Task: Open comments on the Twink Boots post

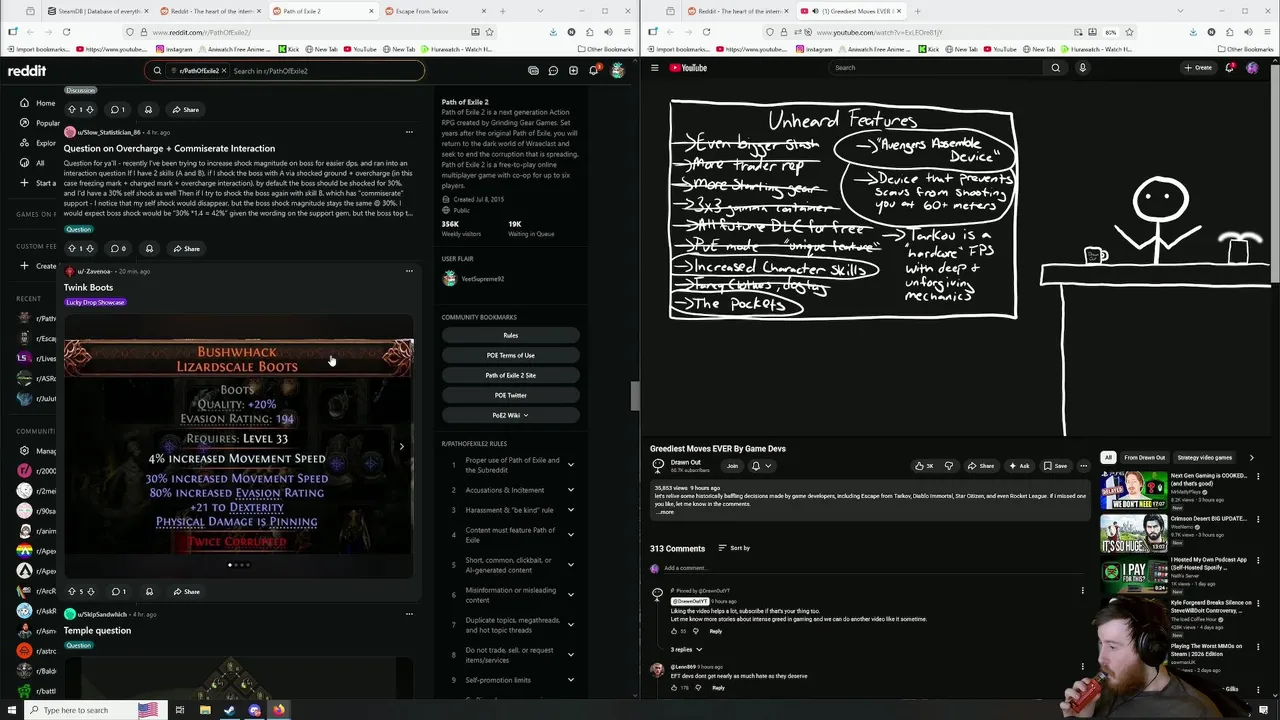Action: (x=117, y=592)
